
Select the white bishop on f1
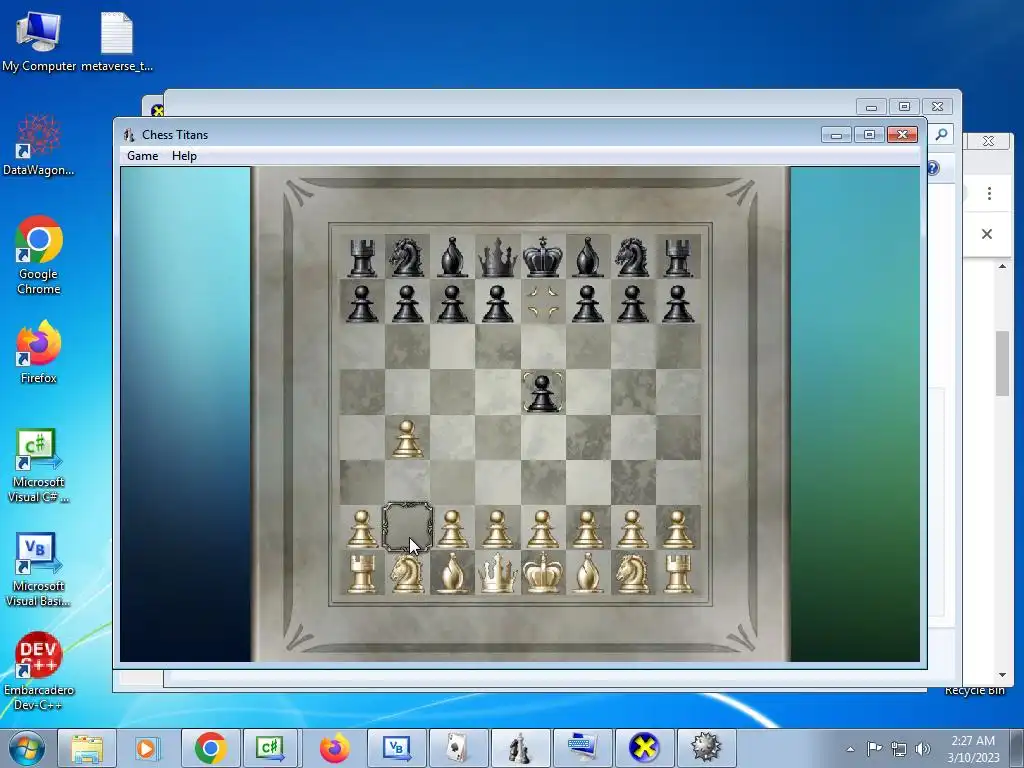[x=587, y=573]
